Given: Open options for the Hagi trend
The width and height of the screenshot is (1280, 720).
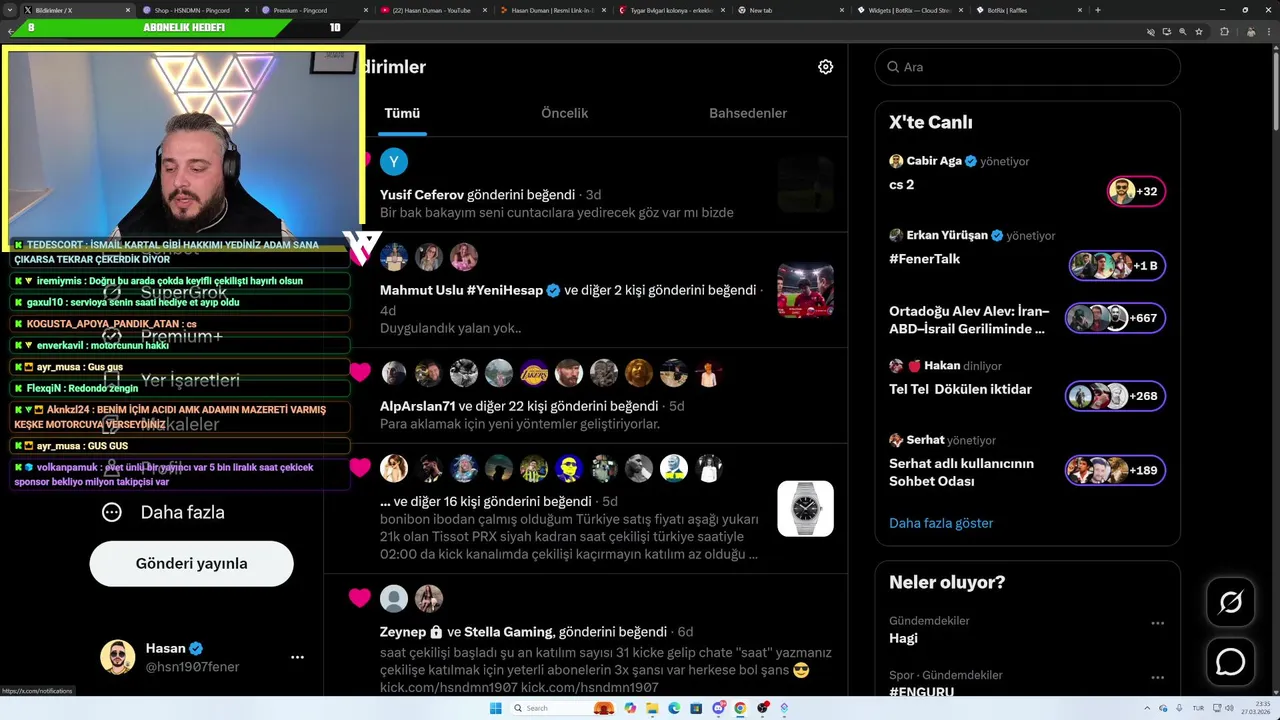Looking at the screenshot, I should pos(1157,623).
